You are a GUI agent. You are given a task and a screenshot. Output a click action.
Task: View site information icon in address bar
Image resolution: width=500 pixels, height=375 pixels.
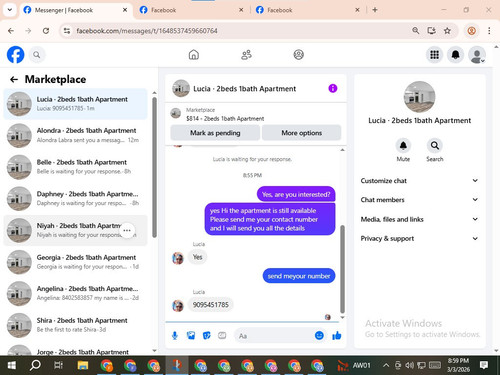(67, 31)
